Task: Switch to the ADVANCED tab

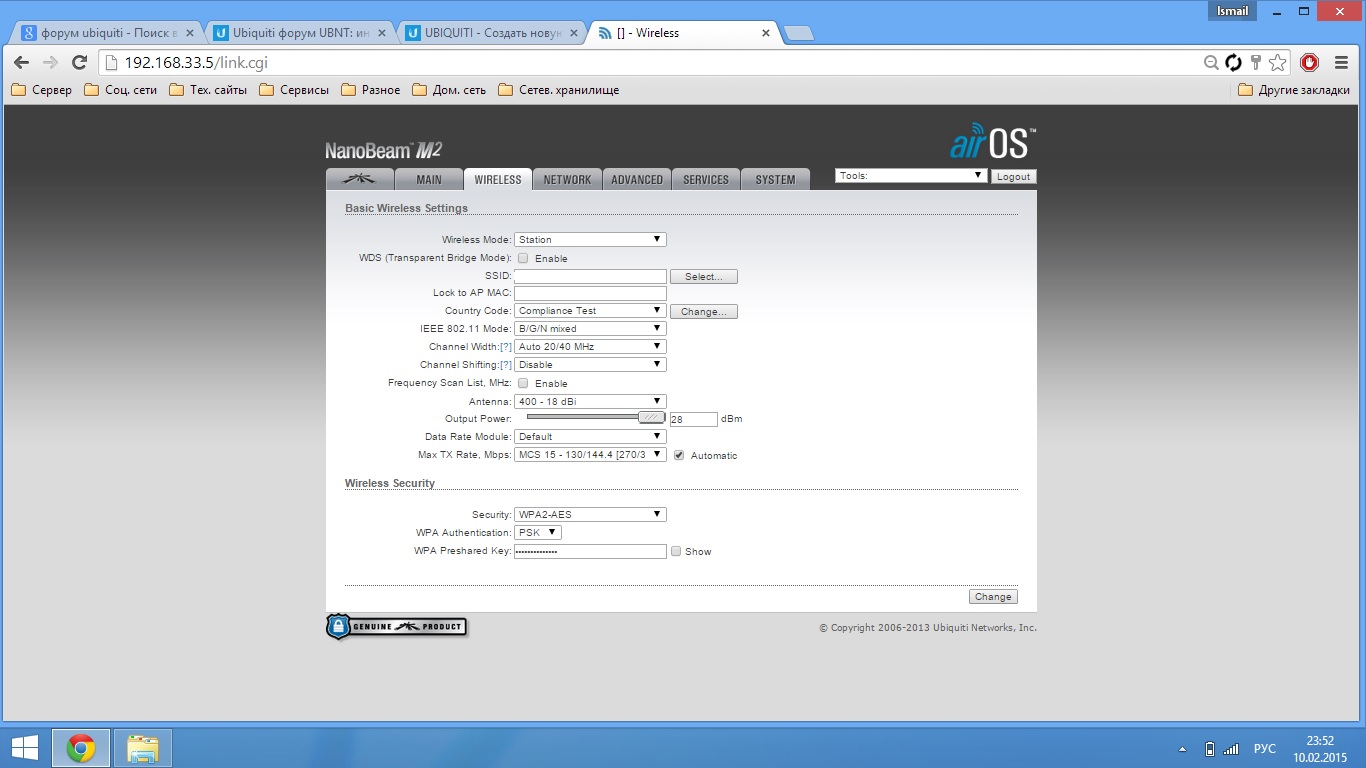Action: 637,180
